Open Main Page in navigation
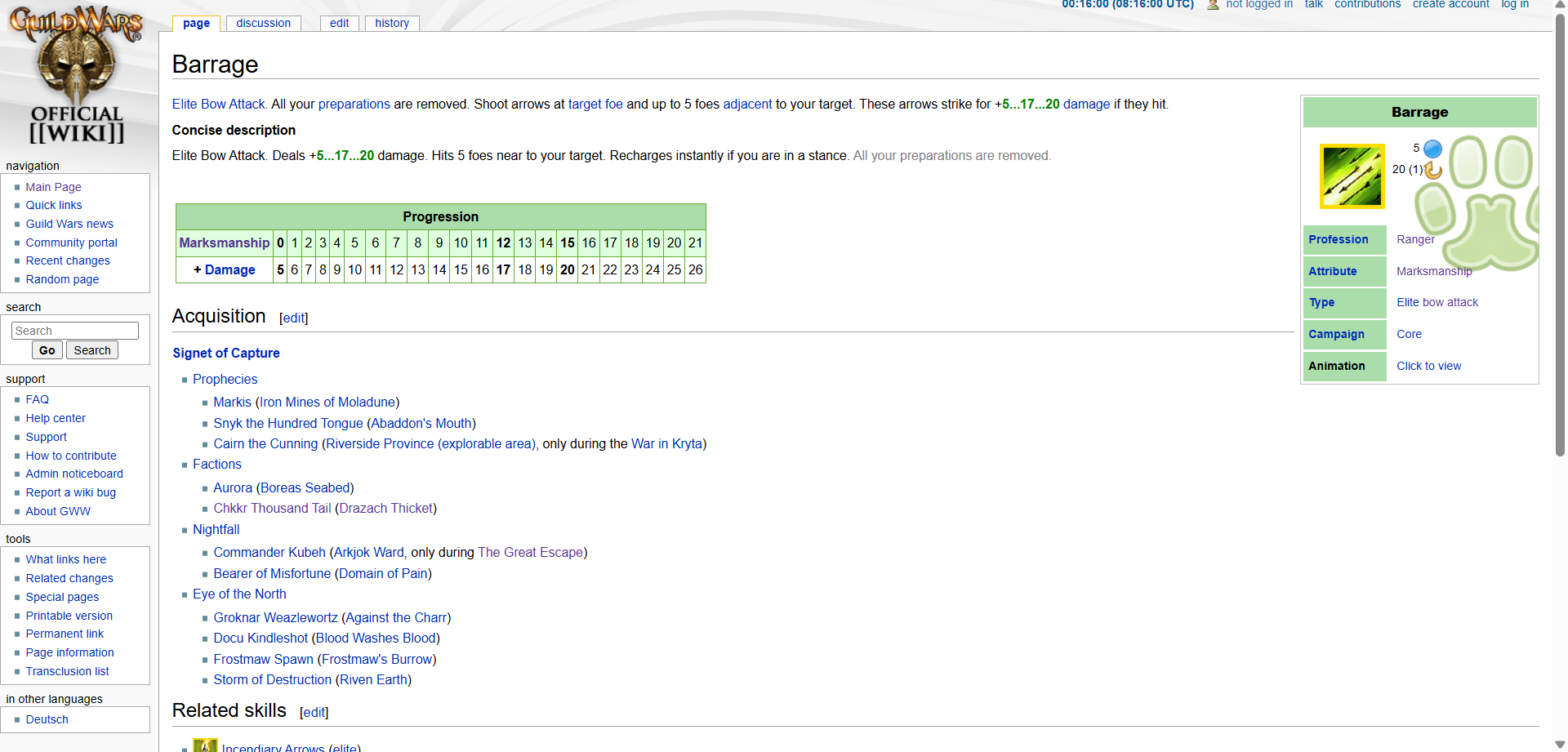Image resolution: width=1568 pixels, height=752 pixels. tap(53, 187)
